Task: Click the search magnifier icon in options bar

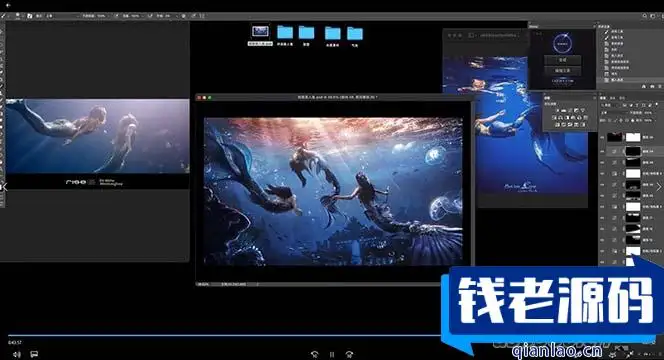Action: point(645,16)
